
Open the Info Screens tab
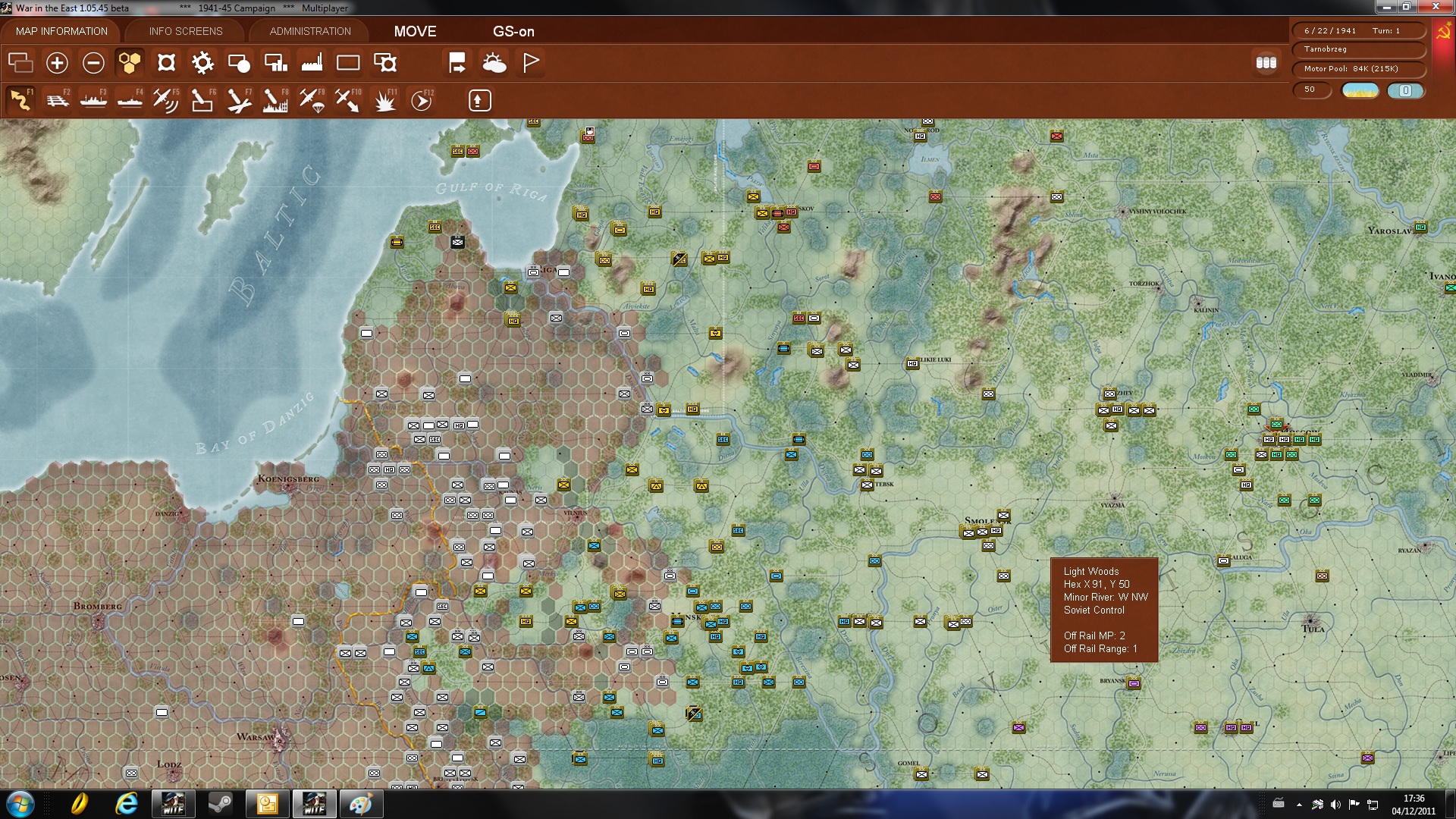(x=186, y=31)
